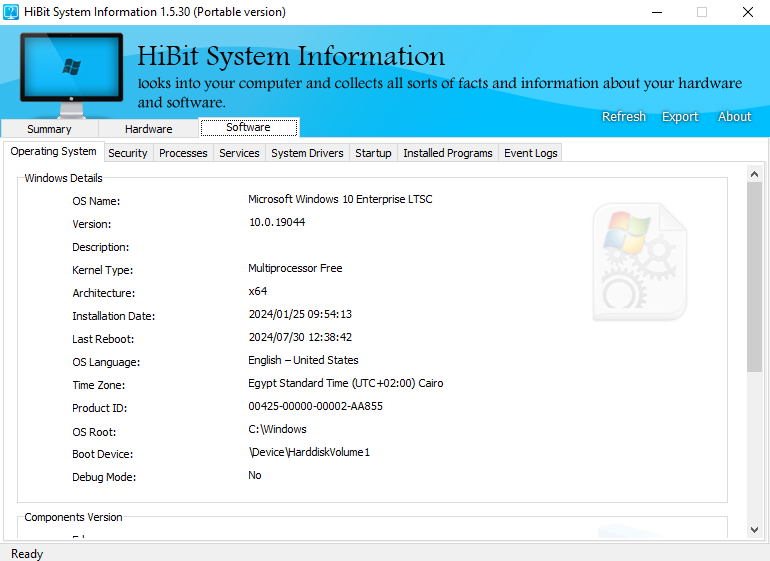Select OS name value 'Microsoft Windows 10 Enterprise LTSC'
This screenshot has height=561, width=770.
pos(340,199)
